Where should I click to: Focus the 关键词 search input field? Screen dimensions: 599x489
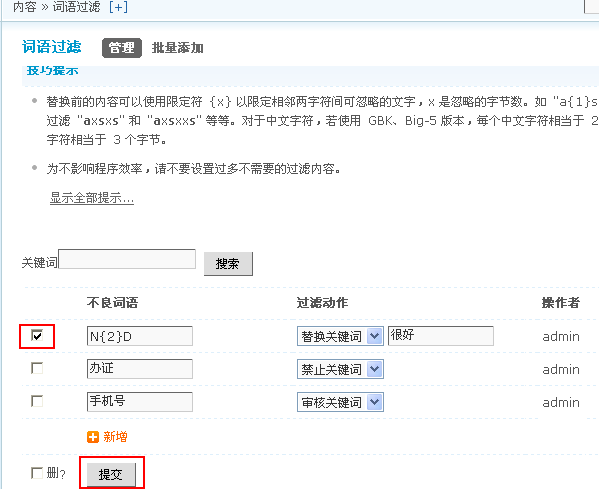click(127, 259)
